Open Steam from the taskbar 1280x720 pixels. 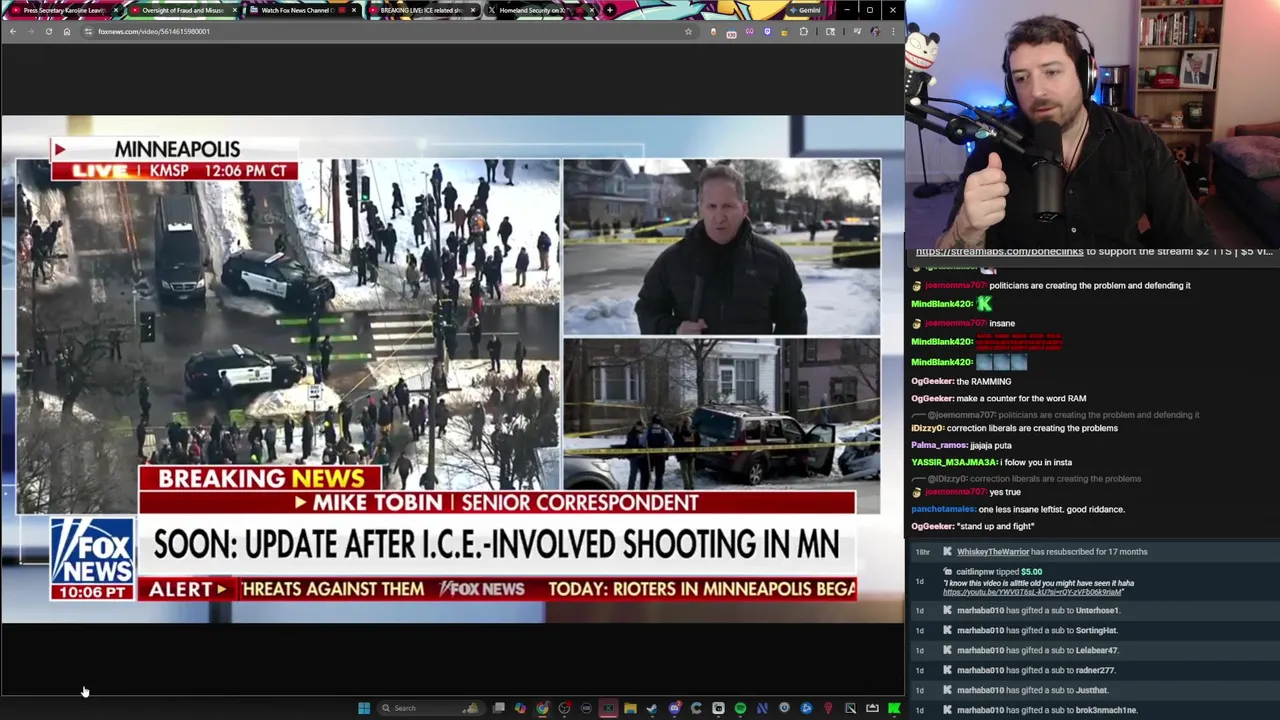652,708
